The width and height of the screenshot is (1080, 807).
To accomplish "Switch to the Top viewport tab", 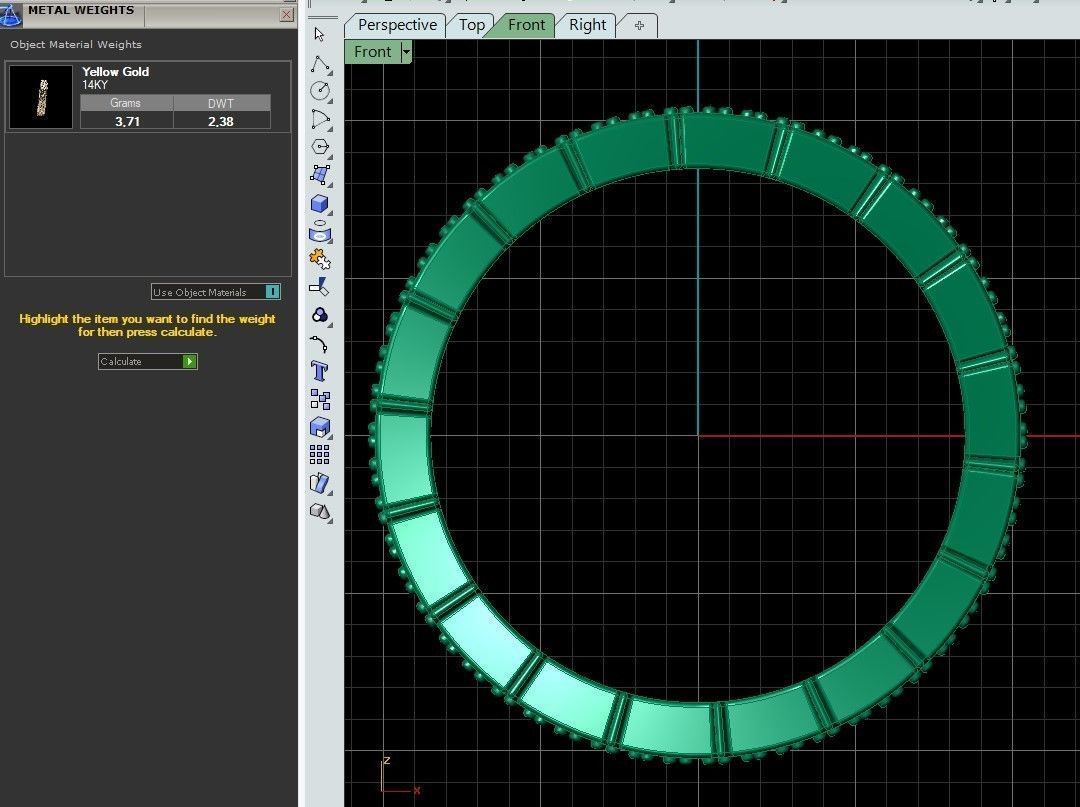I will [472, 25].
